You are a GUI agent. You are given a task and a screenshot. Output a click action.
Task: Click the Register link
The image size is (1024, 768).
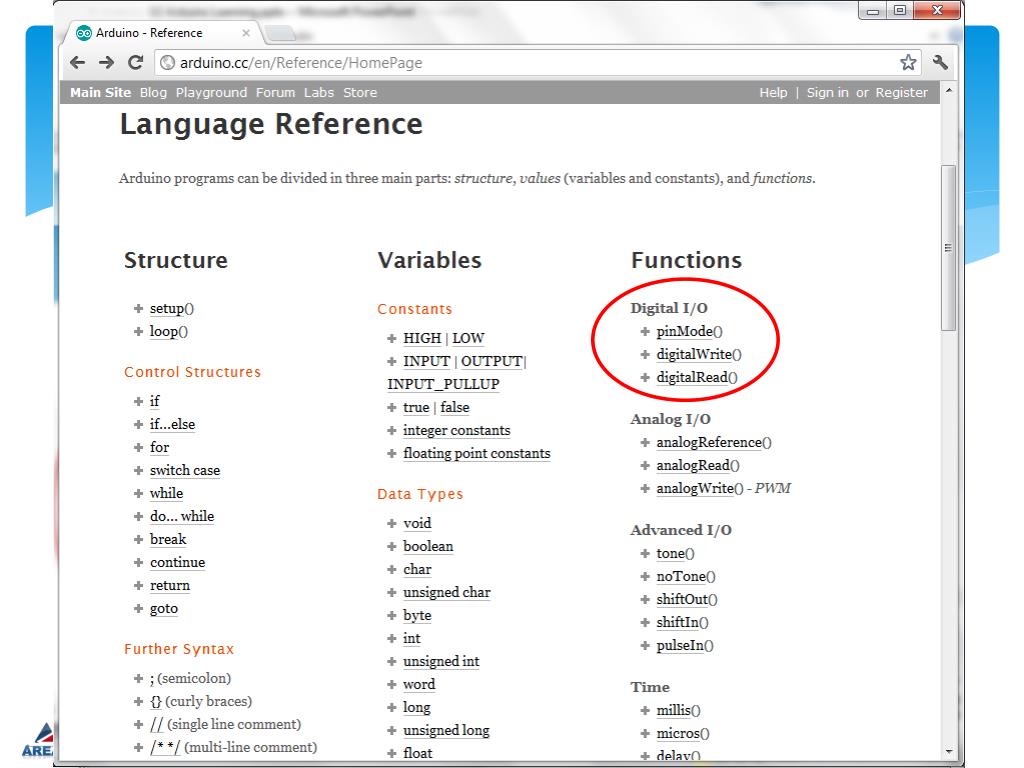(901, 93)
